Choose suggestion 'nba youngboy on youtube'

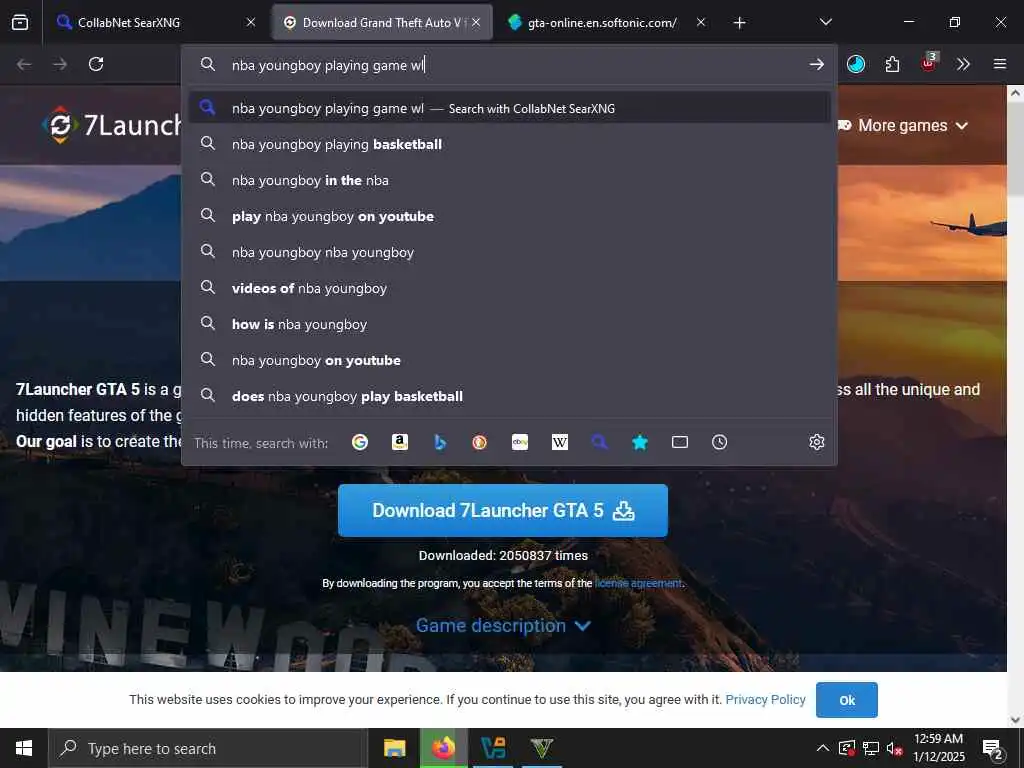point(509,360)
